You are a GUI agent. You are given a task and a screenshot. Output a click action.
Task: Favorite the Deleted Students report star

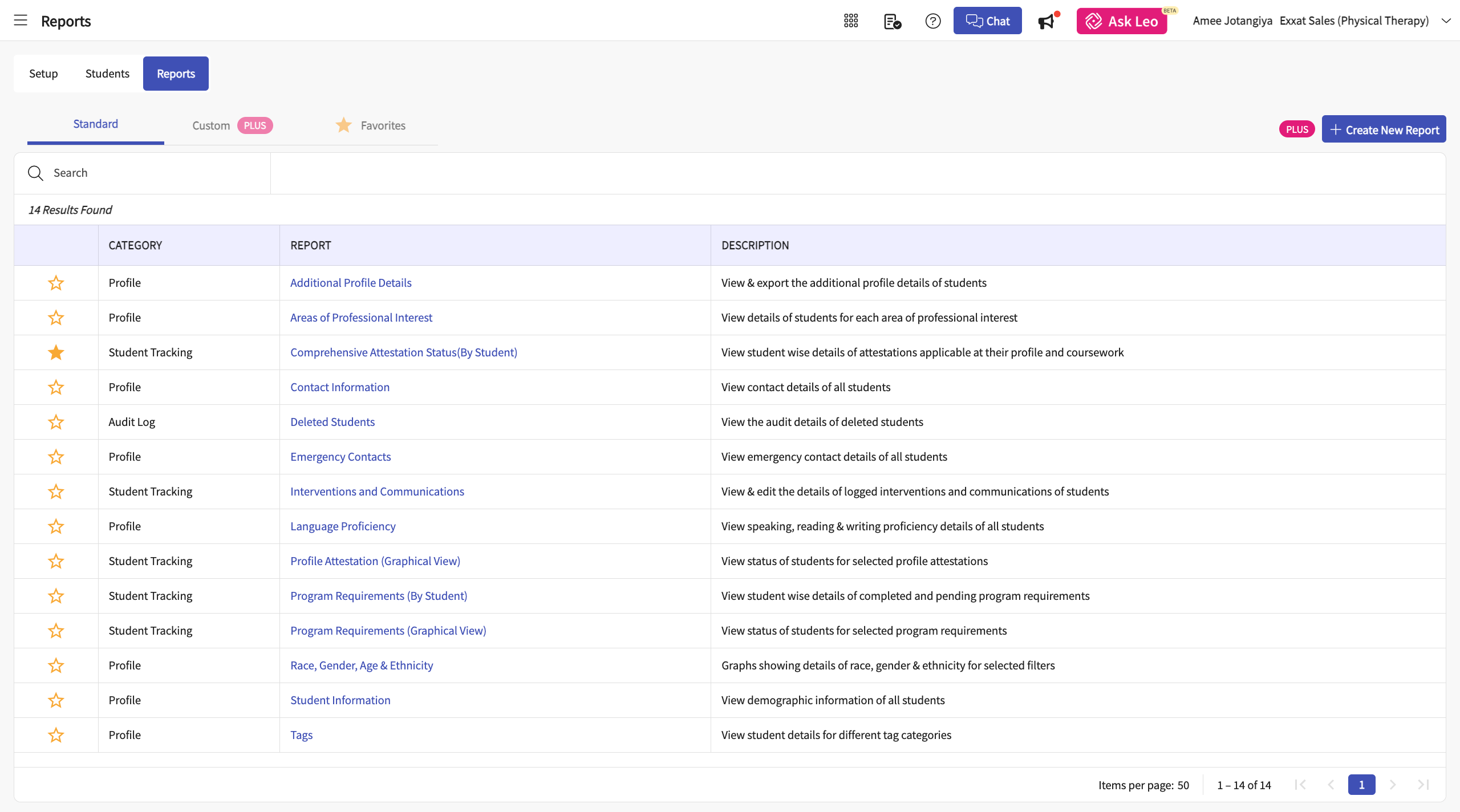click(x=56, y=422)
